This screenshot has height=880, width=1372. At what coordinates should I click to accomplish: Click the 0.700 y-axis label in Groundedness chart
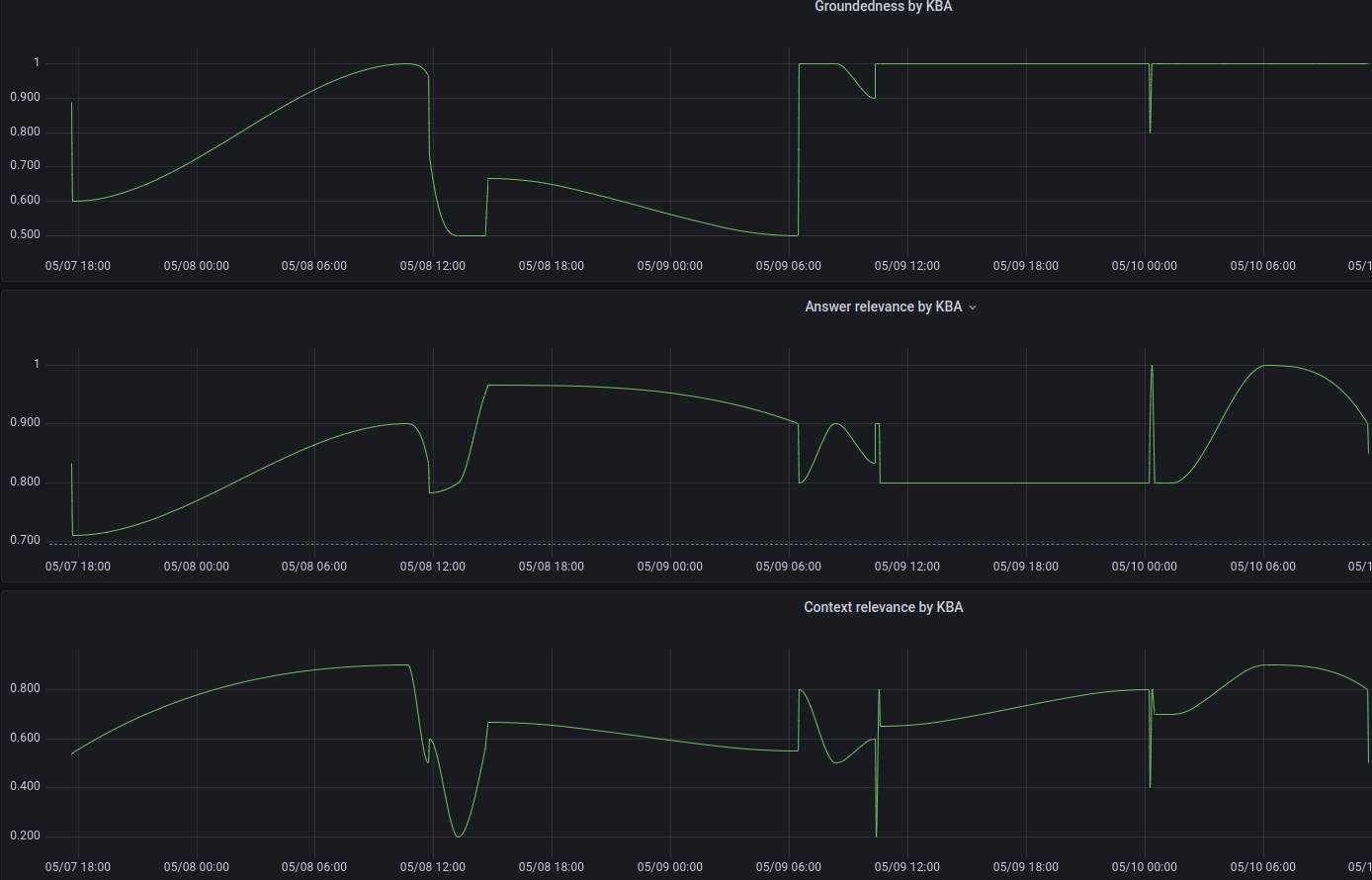(x=26, y=166)
